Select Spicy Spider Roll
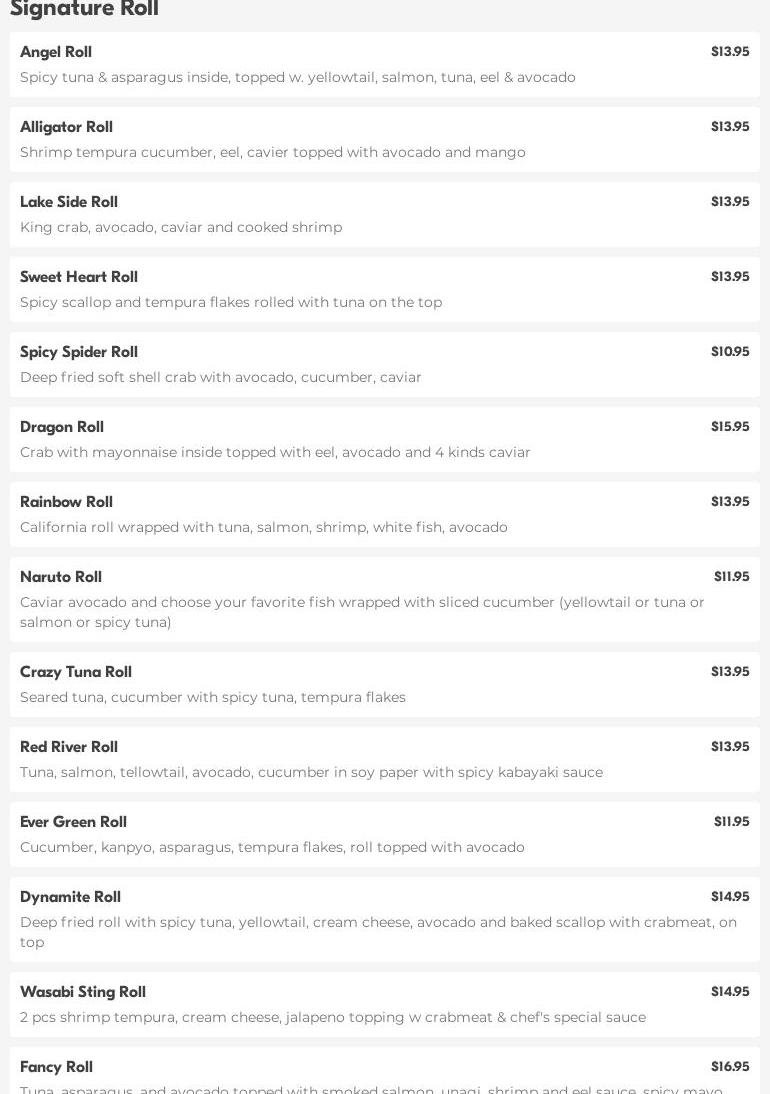 pyautogui.click(x=384, y=364)
